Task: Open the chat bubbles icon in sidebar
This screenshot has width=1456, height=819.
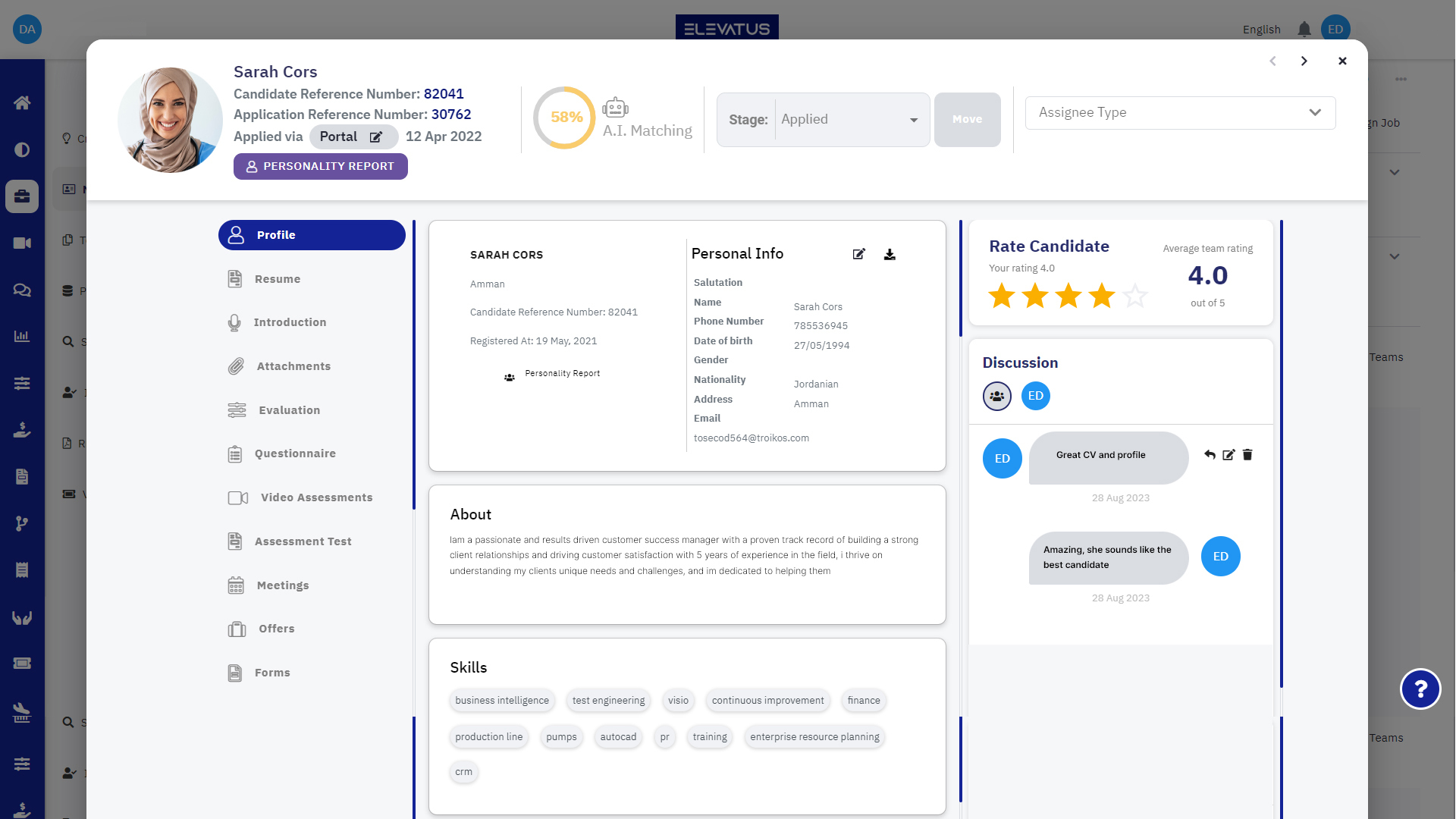Action: pos(22,290)
